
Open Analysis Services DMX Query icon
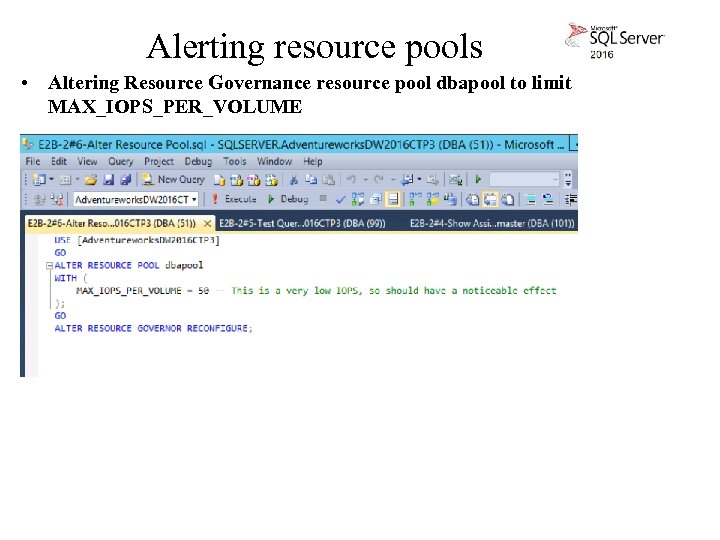coord(253,180)
